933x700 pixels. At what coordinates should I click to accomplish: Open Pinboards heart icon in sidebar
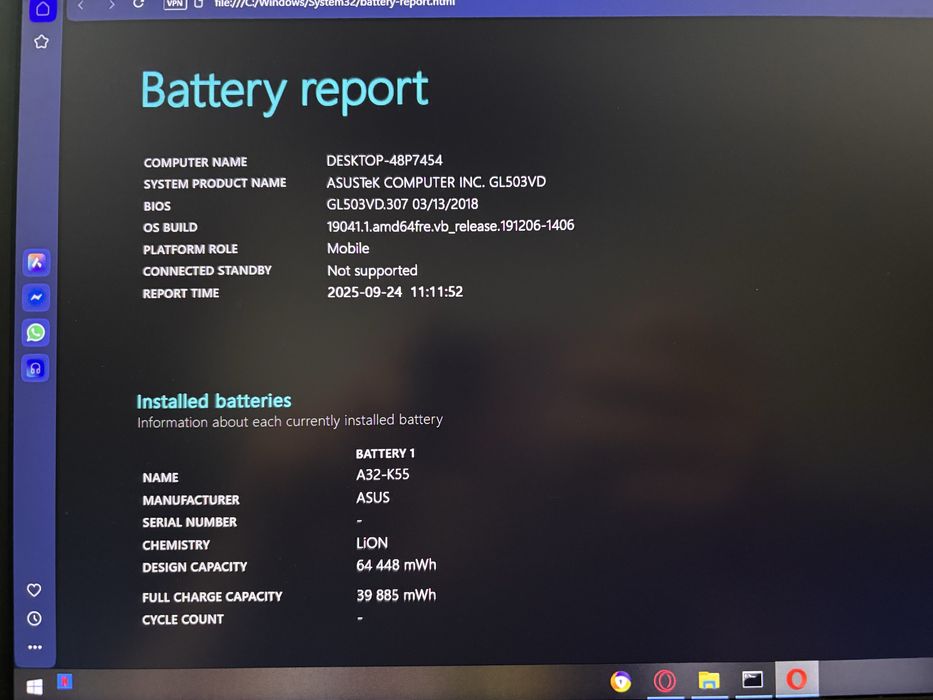click(34, 589)
